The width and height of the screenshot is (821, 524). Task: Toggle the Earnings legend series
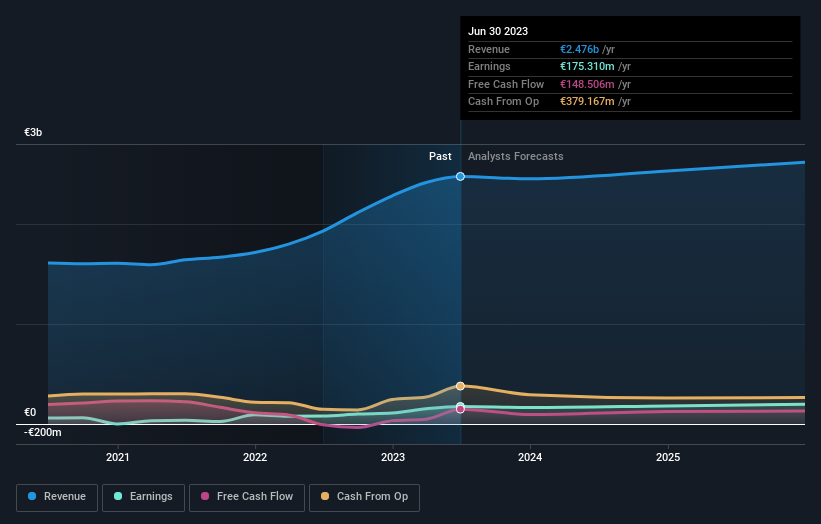click(143, 497)
